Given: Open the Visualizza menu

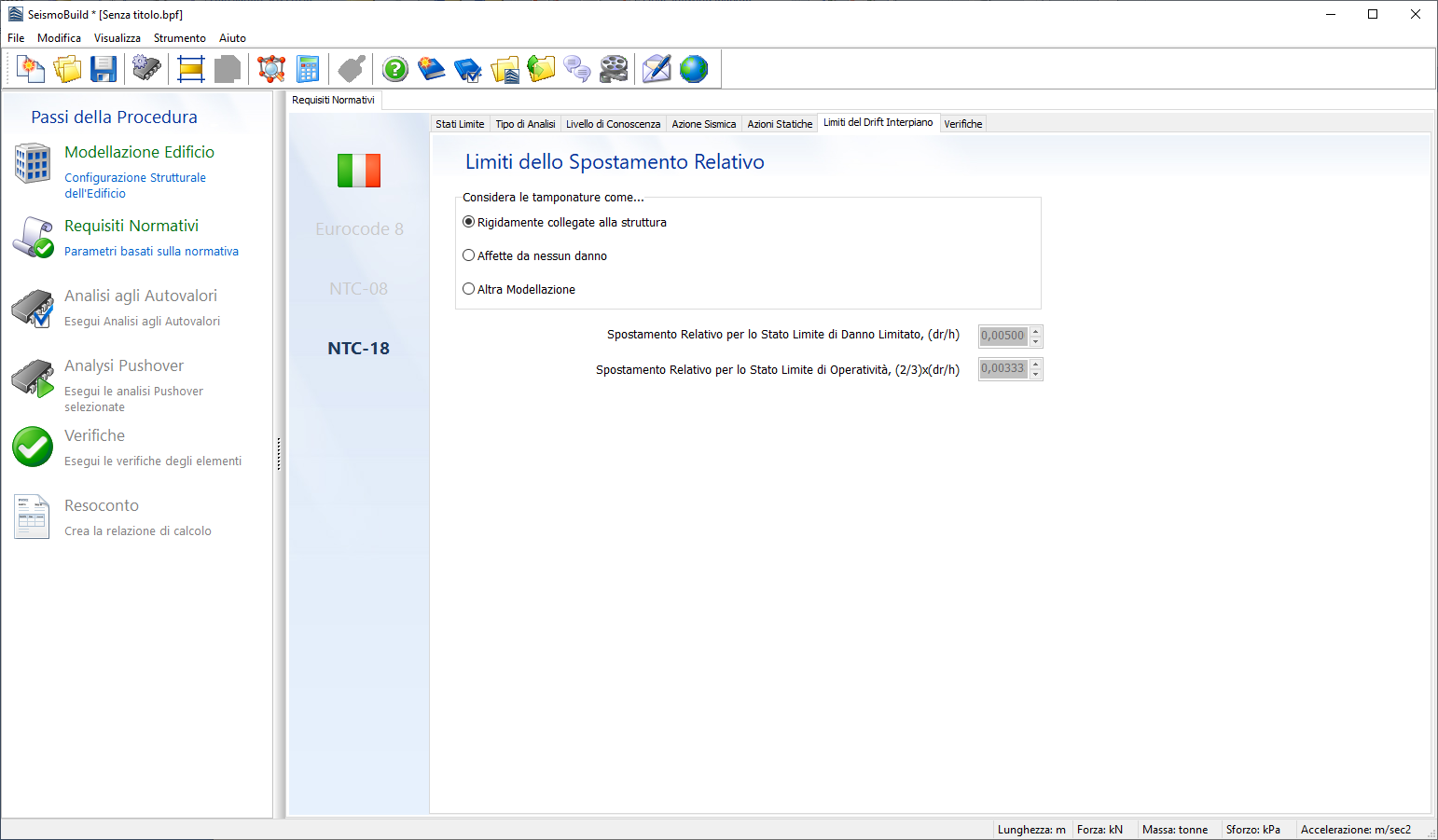Looking at the screenshot, I should pos(117,38).
